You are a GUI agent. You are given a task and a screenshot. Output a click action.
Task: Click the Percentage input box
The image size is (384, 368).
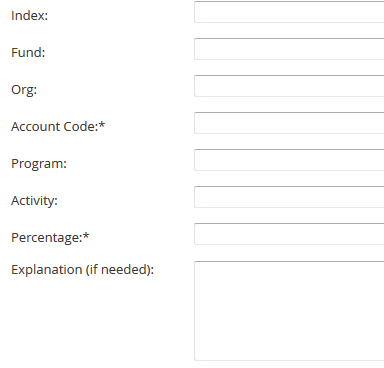click(x=289, y=234)
